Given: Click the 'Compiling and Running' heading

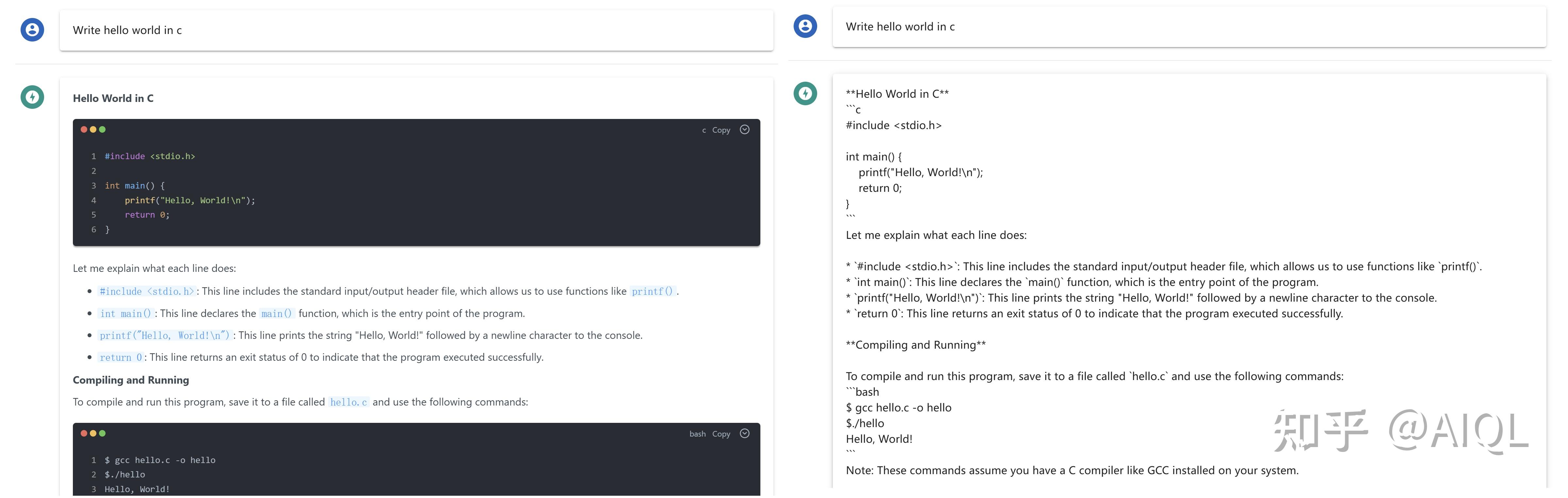Looking at the screenshot, I should [131, 380].
